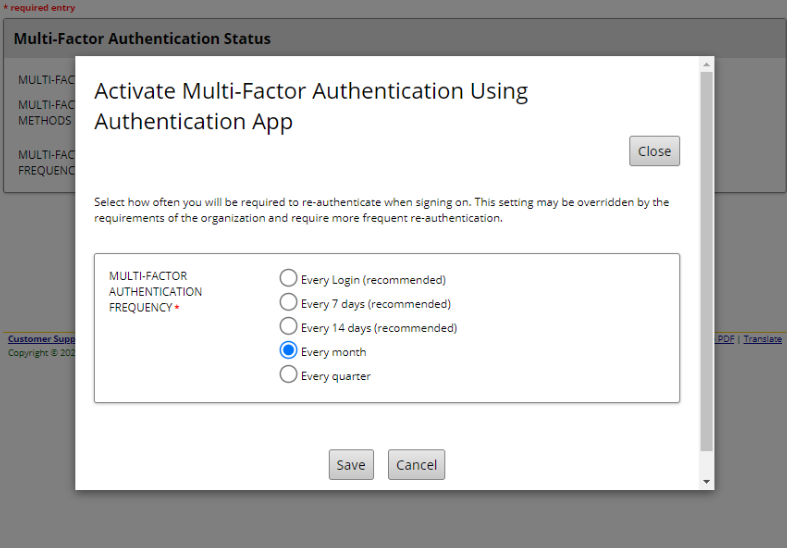Click the Multi-Factor Authentication Status panel header

coord(142,39)
